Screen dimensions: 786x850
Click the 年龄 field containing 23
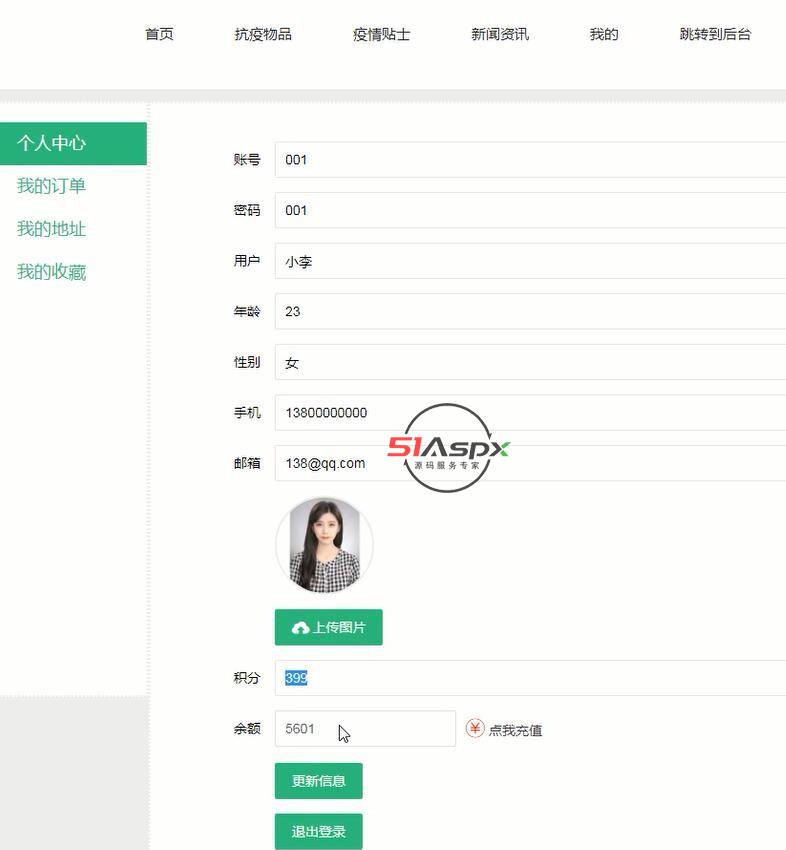[530, 311]
